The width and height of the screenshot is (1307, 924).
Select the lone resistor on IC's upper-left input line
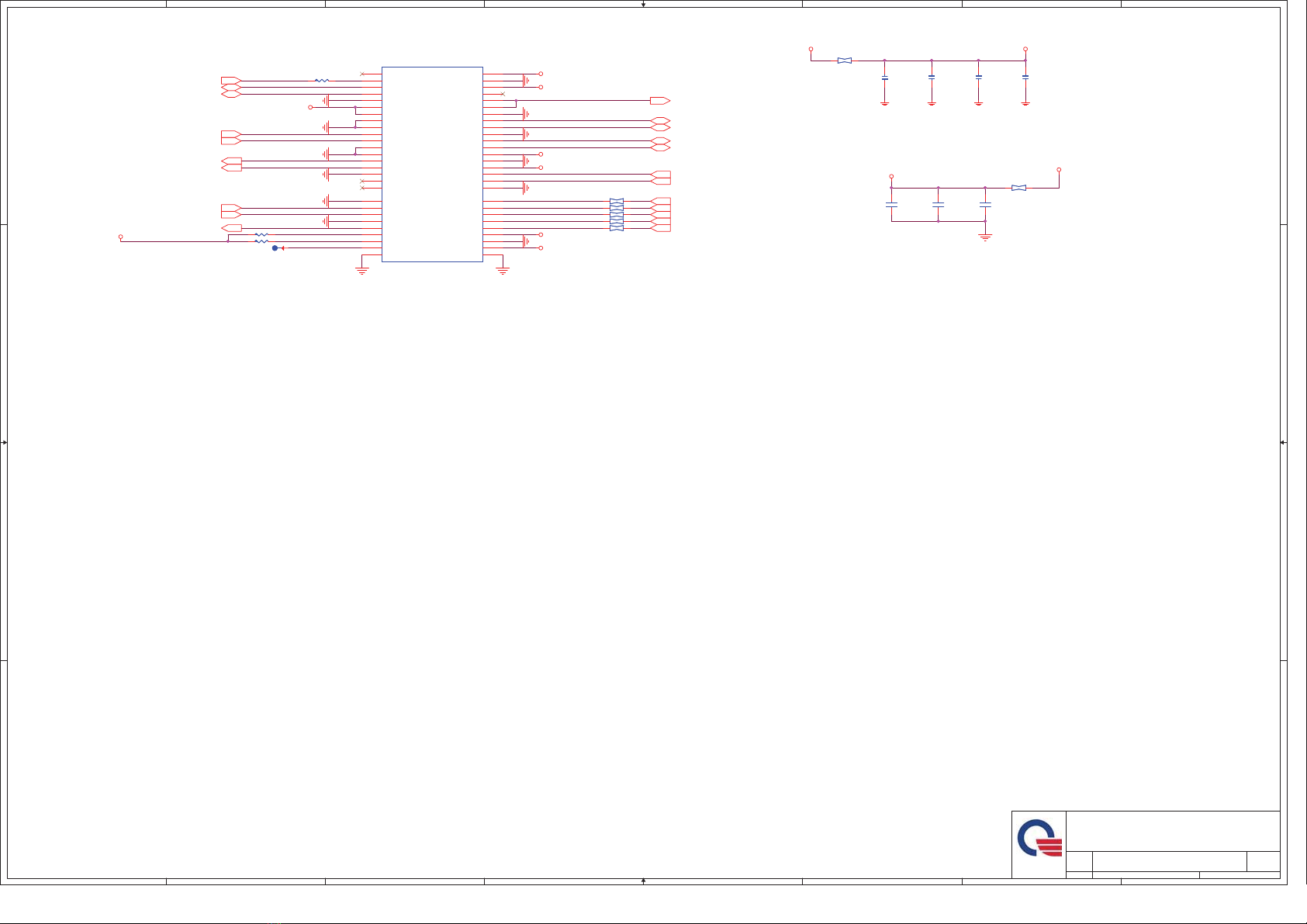click(x=321, y=81)
